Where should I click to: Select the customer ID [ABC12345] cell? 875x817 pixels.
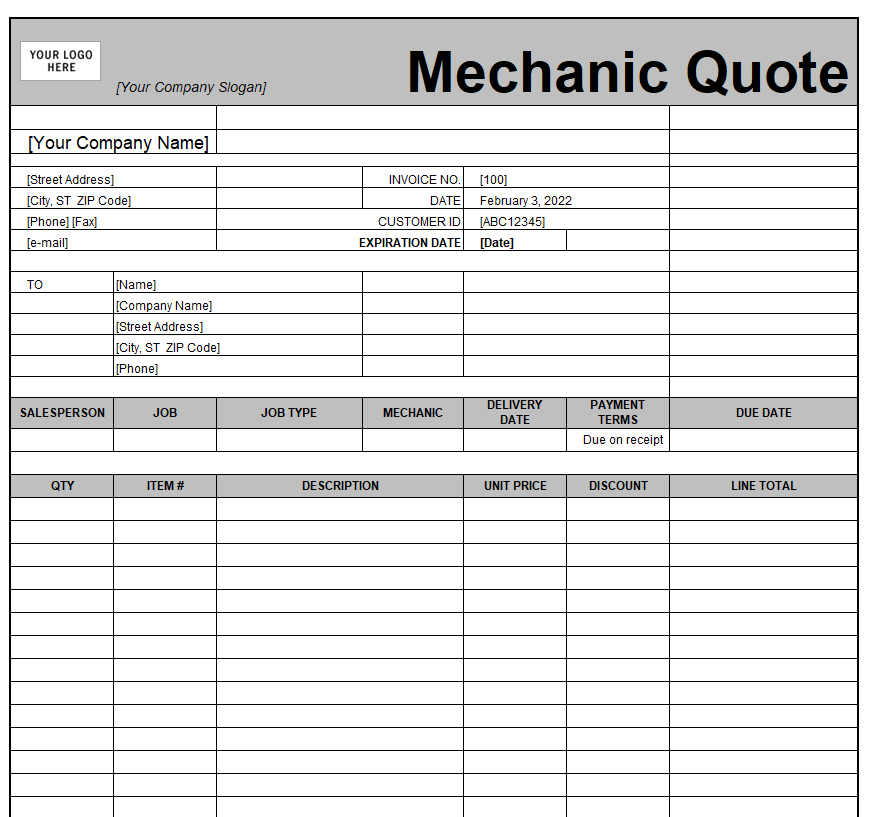(566, 220)
